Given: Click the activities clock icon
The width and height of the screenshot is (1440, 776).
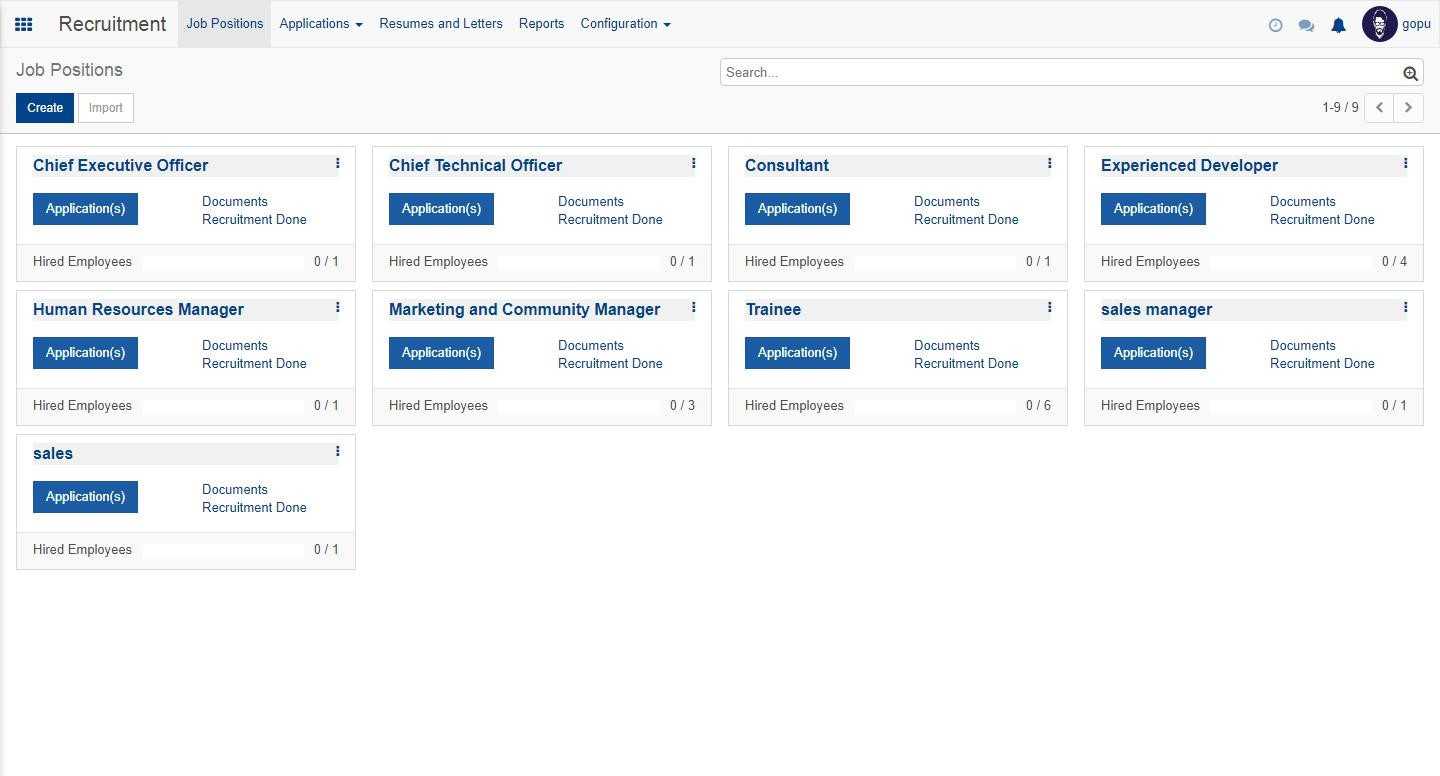Looking at the screenshot, I should (1275, 25).
